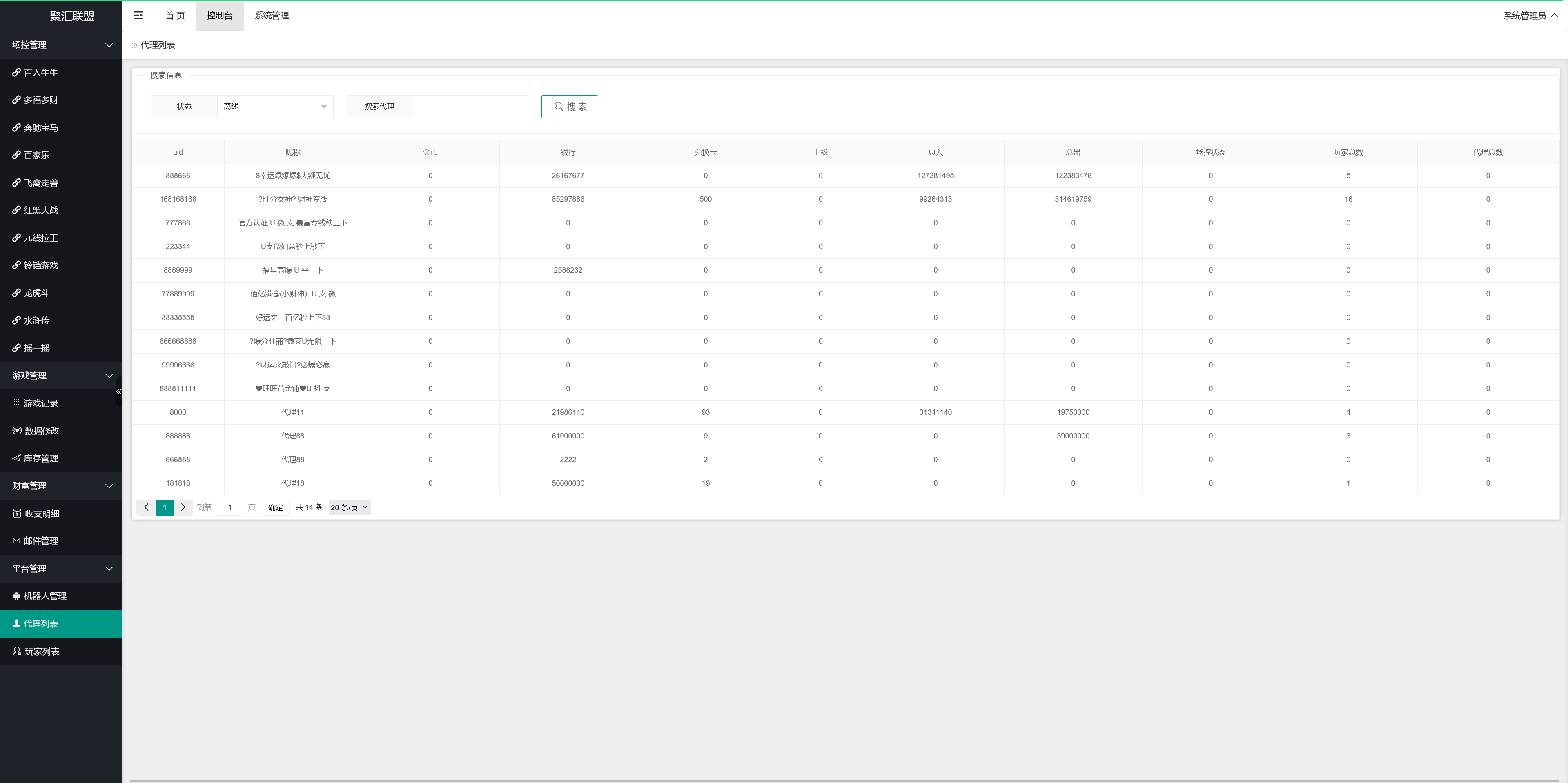Open 邮件管理 sidebar item
The height and width of the screenshot is (783, 1568).
[40, 541]
